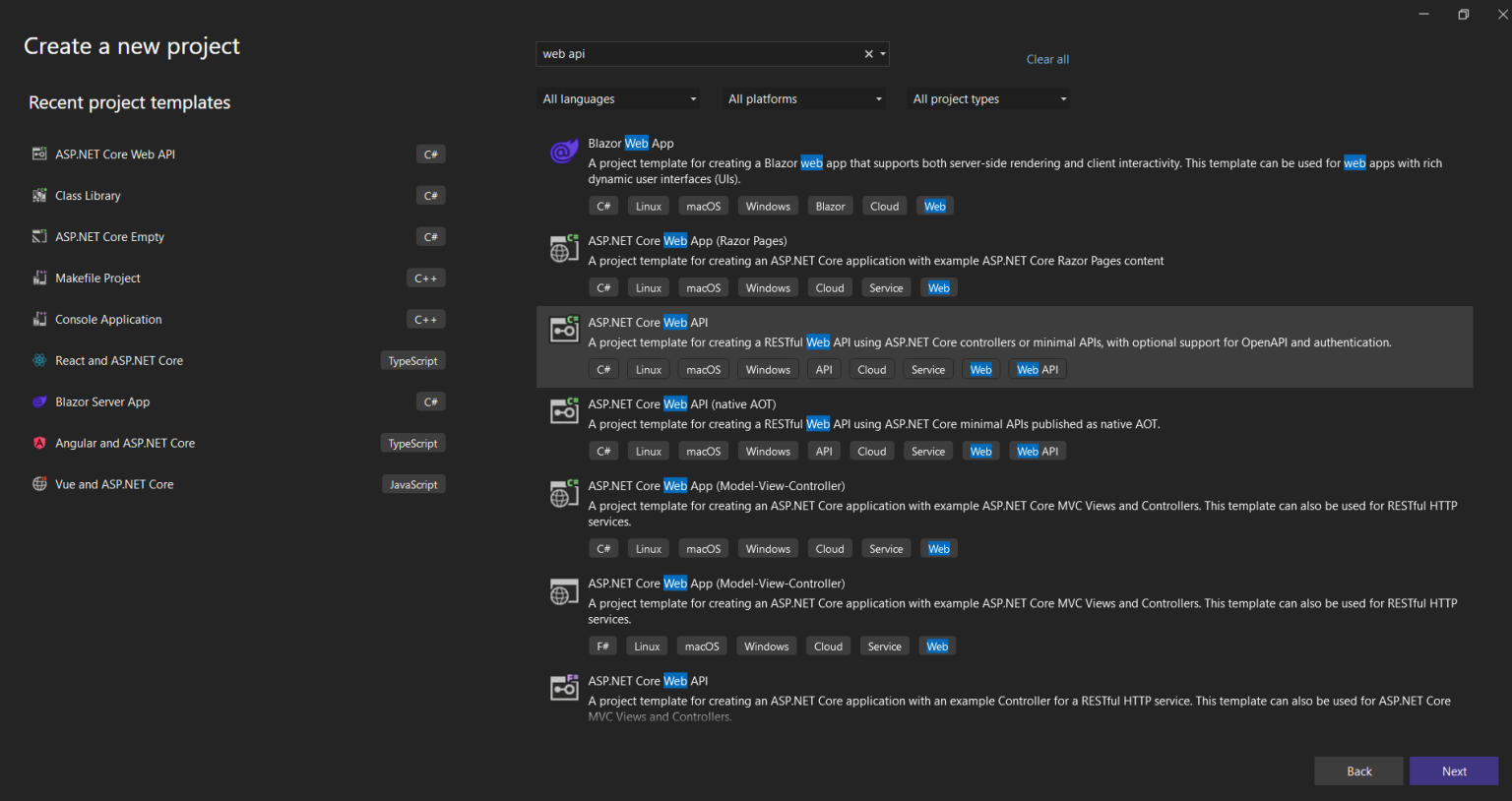1512x801 pixels.
Task: Select the Blazor Web App purple globe icon
Action: [x=563, y=152]
